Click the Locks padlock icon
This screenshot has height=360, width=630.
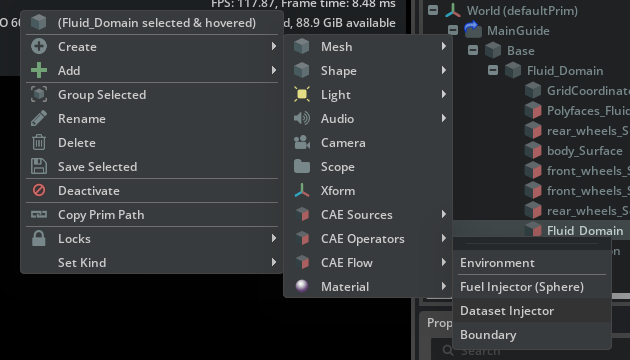click(x=39, y=239)
